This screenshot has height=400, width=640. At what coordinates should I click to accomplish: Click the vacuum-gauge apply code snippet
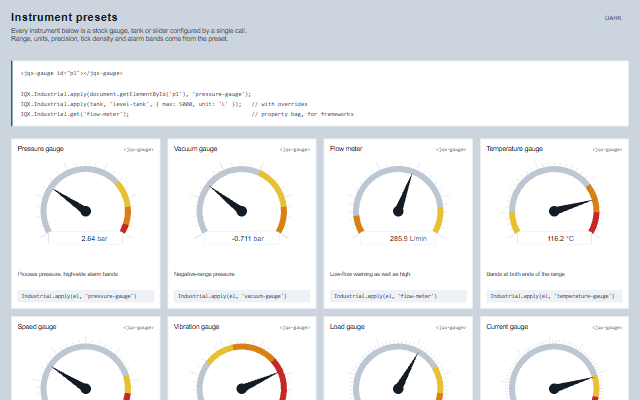242,296
